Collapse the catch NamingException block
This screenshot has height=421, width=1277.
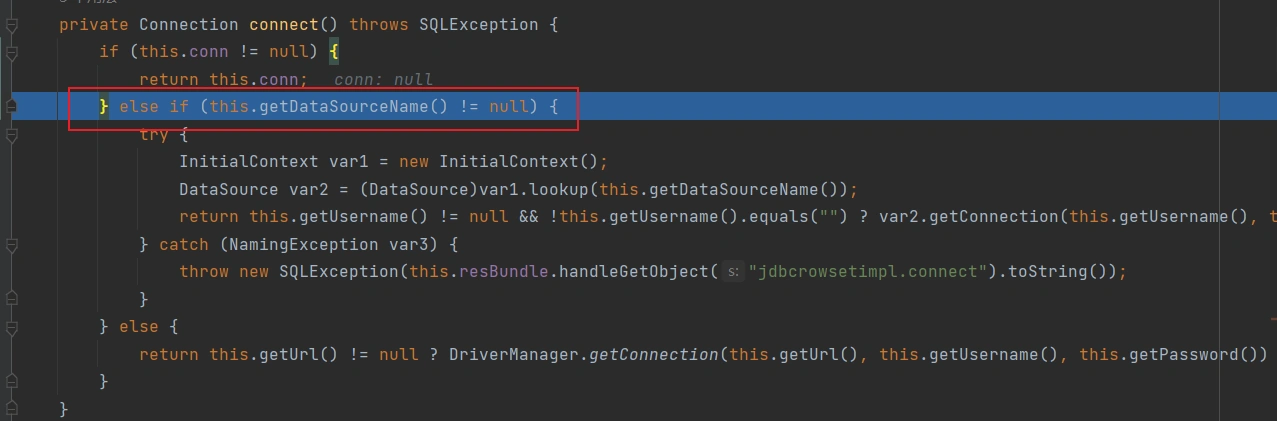[11, 244]
